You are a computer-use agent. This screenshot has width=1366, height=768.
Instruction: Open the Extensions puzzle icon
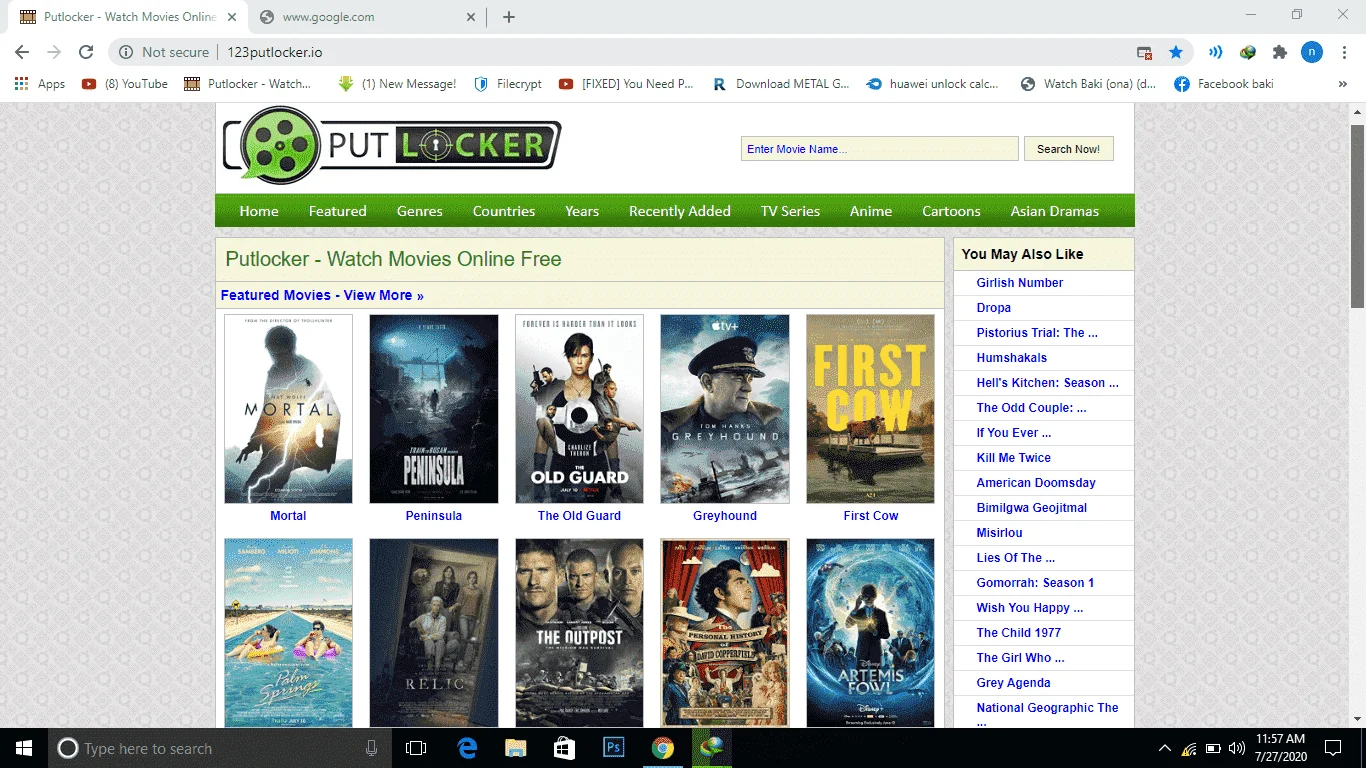pyautogui.click(x=1279, y=52)
